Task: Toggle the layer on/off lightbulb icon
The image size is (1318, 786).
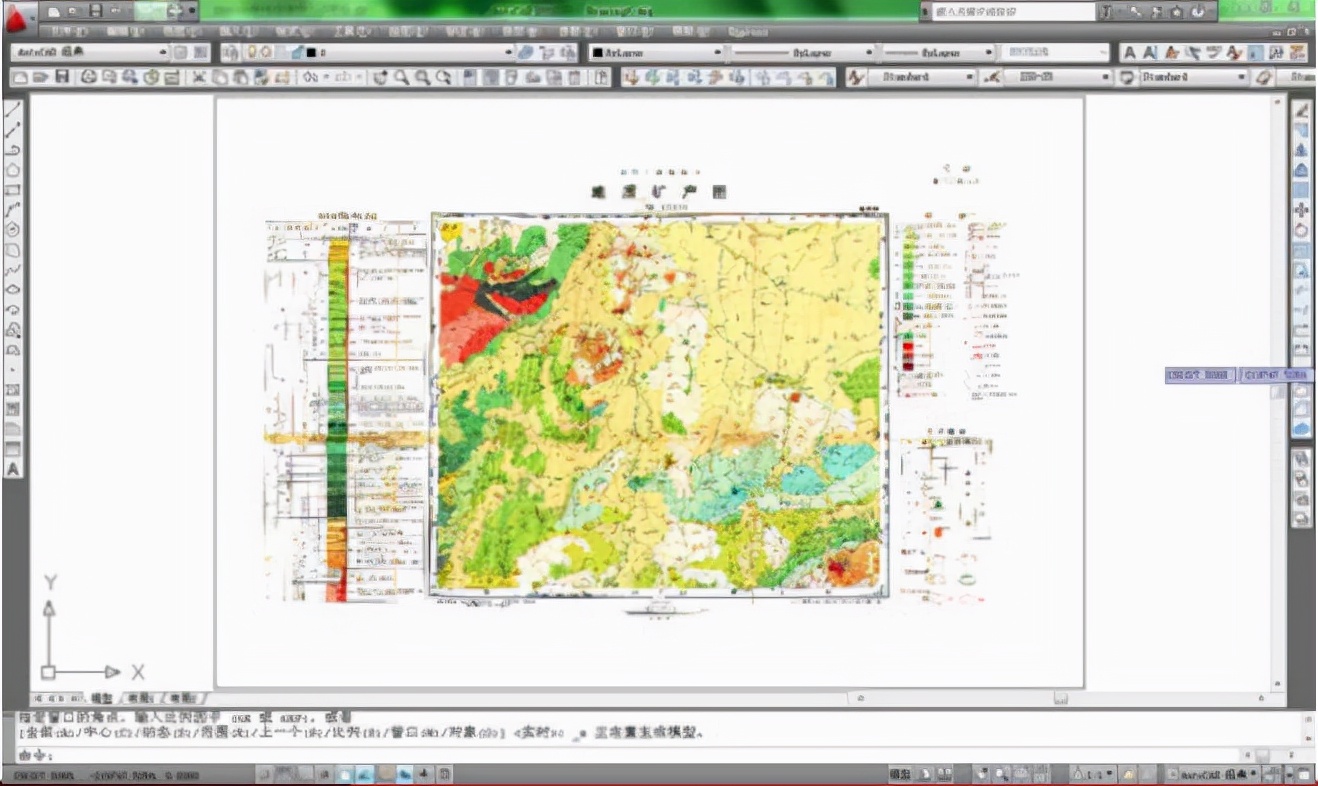Action: [x=253, y=52]
